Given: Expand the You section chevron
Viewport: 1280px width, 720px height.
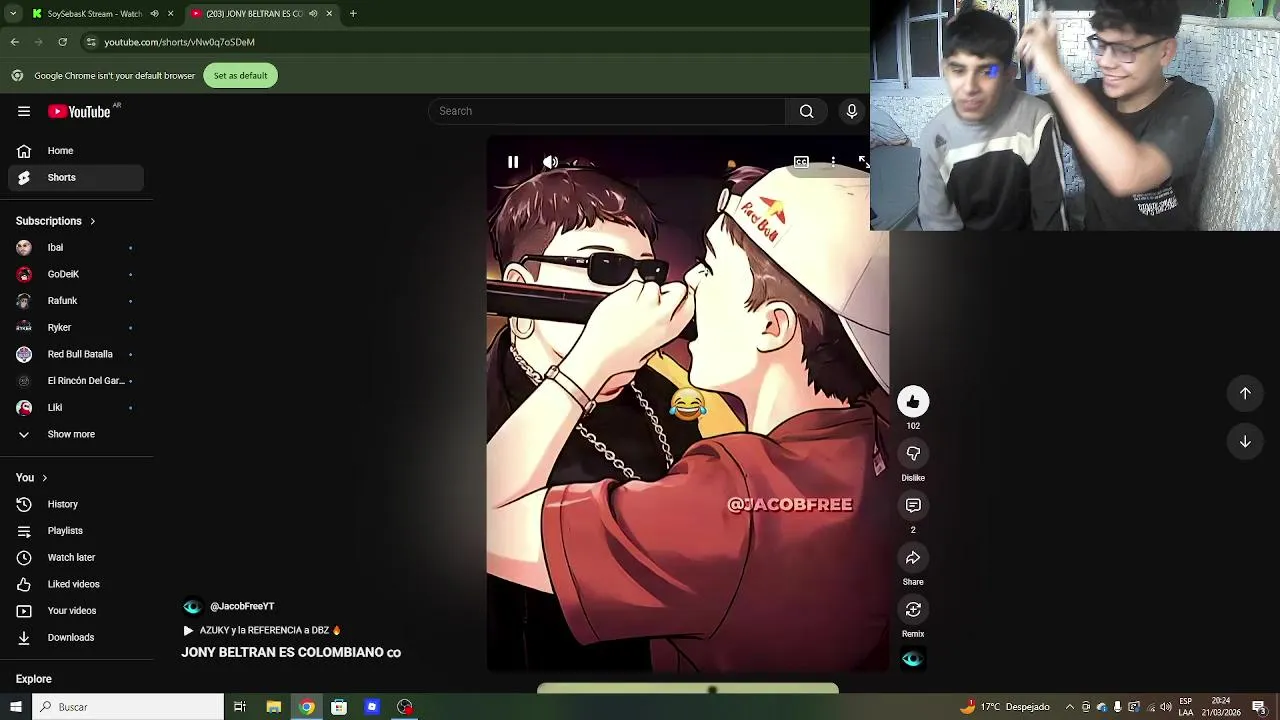Looking at the screenshot, I should click(44, 478).
